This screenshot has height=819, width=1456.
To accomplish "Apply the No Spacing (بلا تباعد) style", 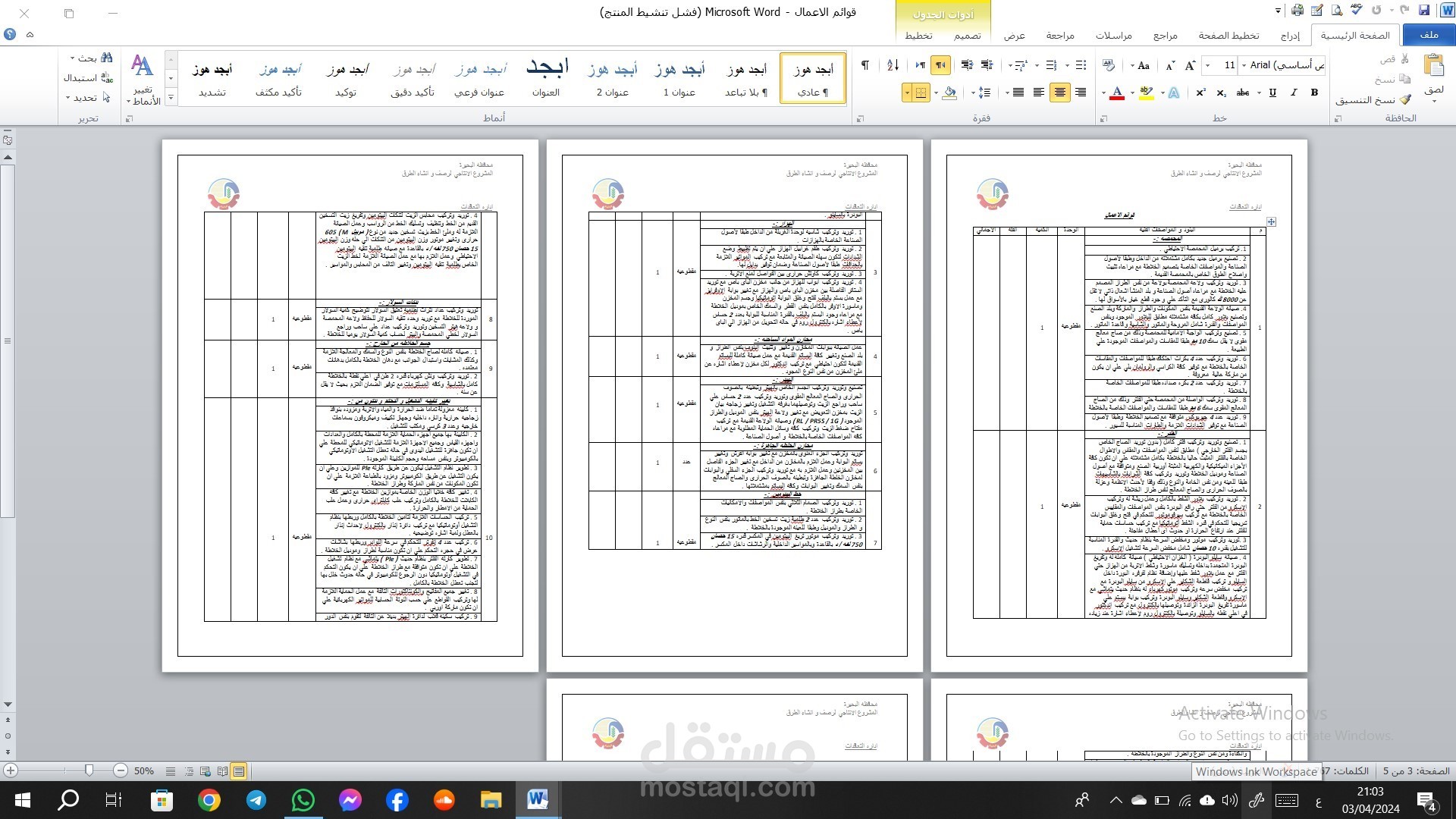I will click(x=746, y=78).
